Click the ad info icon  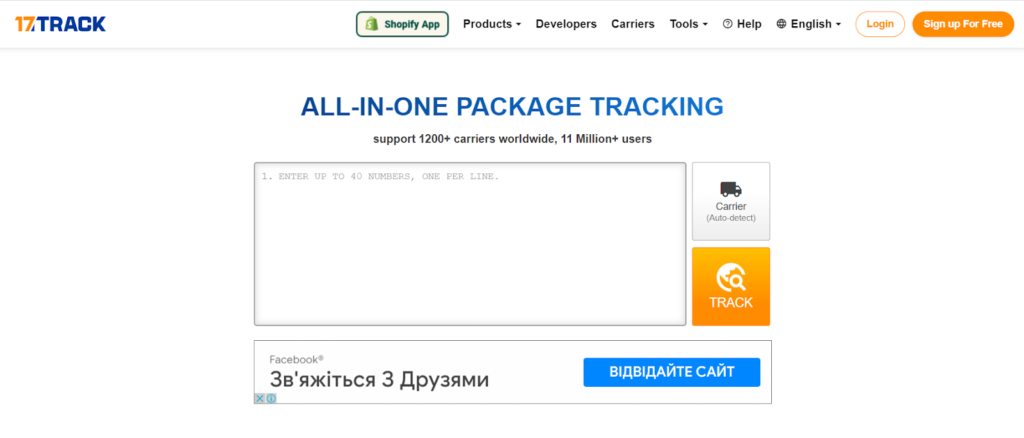pos(271,398)
